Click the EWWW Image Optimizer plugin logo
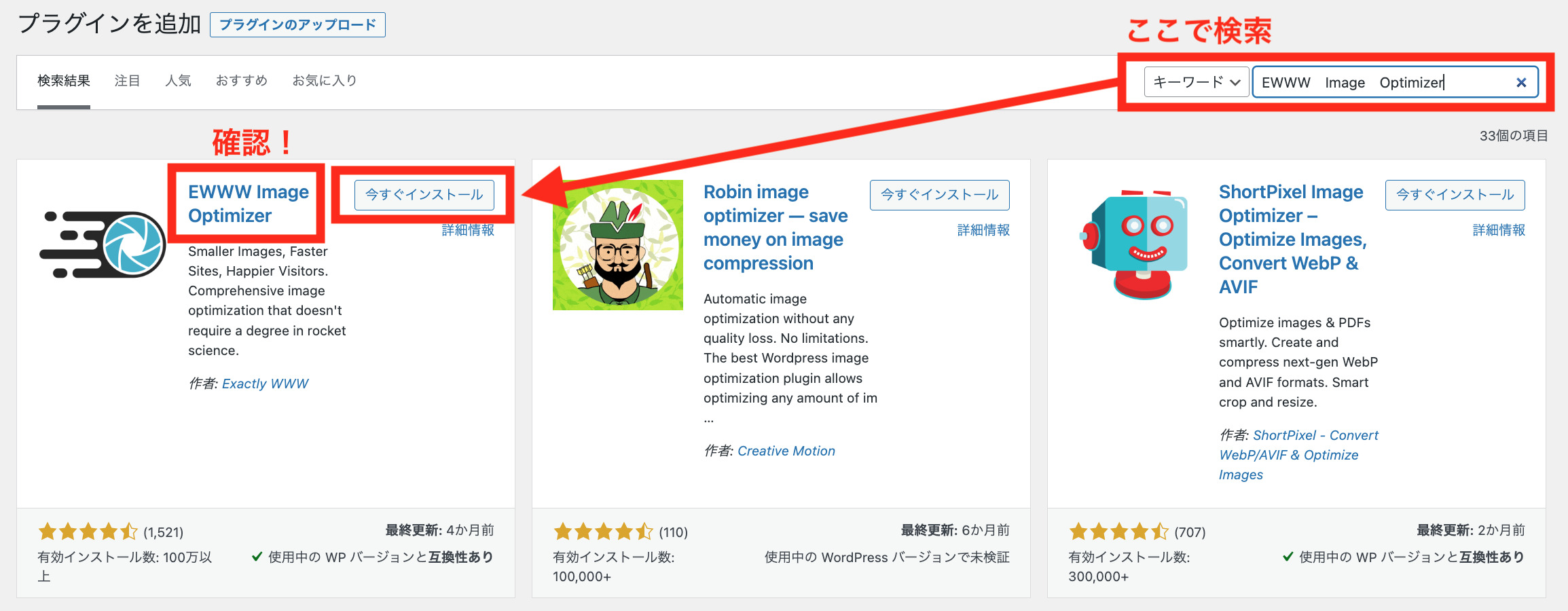Image resolution: width=1568 pixels, height=611 pixels. (x=103, y=244)
